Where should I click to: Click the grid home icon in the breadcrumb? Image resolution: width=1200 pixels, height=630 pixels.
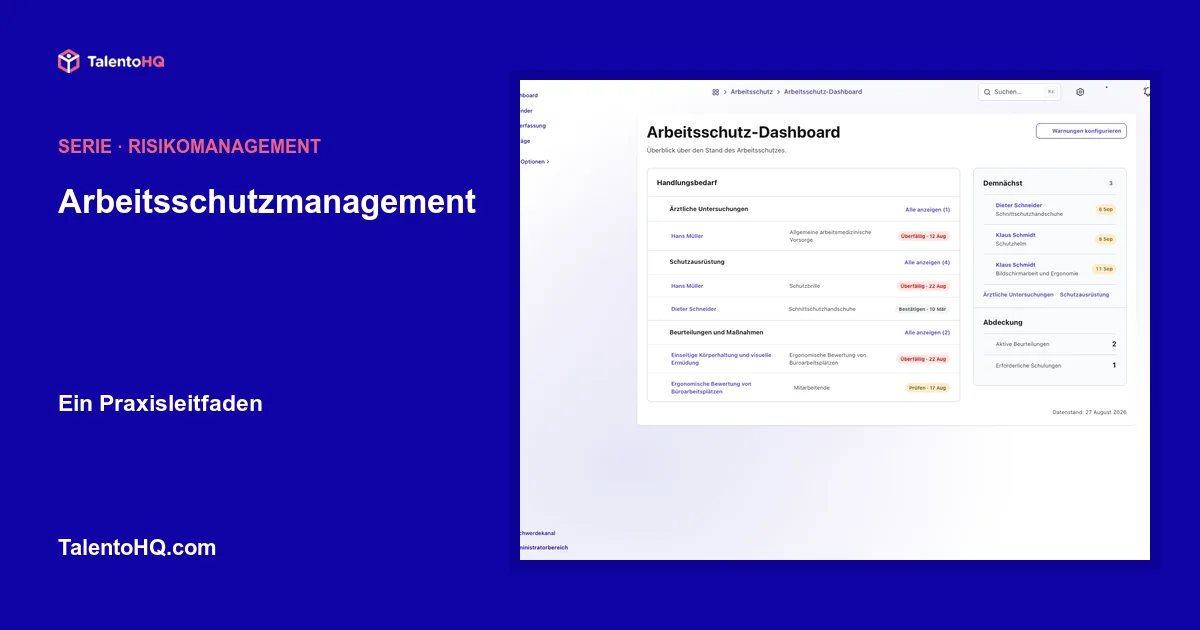pyautogui.click(x=715, y=92)
